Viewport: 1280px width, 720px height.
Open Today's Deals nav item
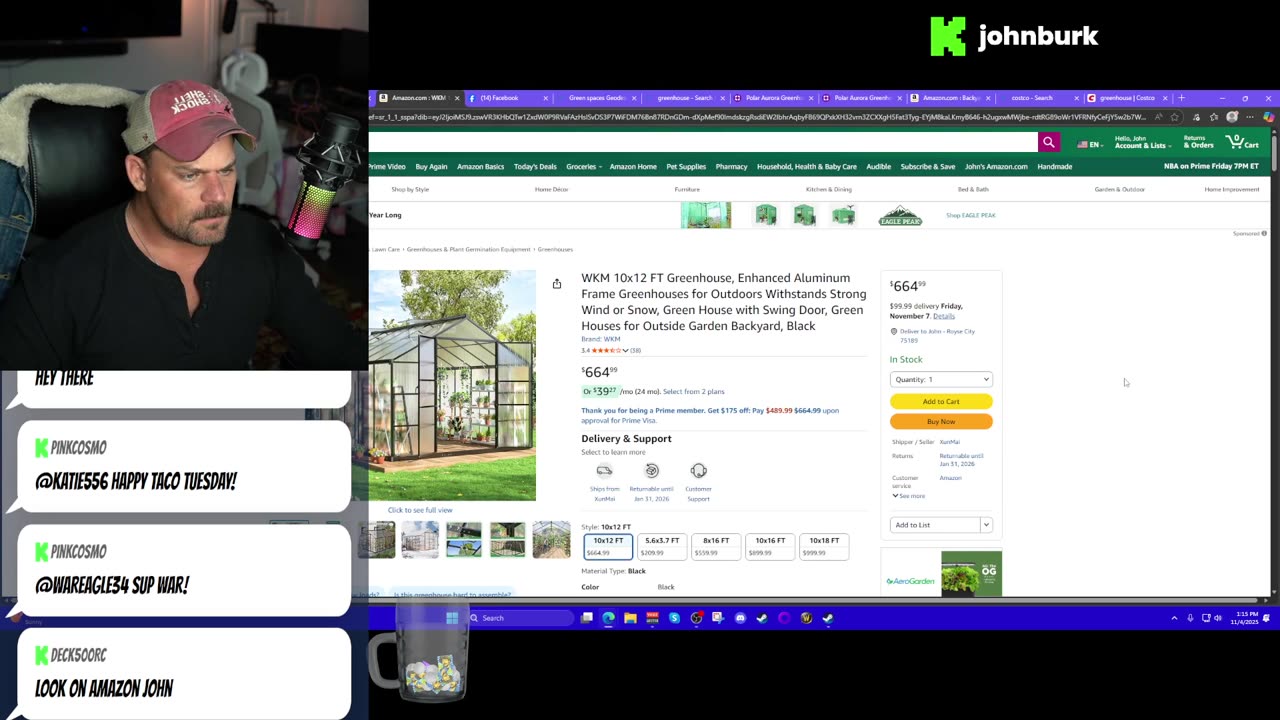tap(535, 167)
